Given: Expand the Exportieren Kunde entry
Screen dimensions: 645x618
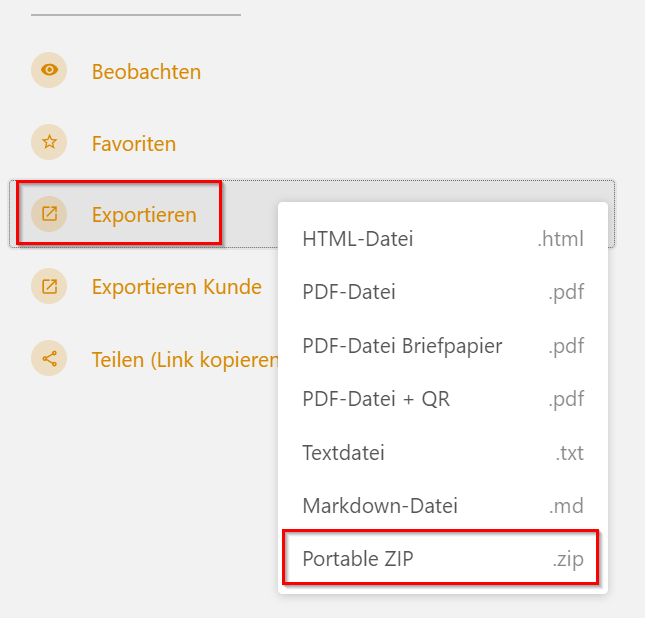Looking at the screenshot, I should pos(176,286).
